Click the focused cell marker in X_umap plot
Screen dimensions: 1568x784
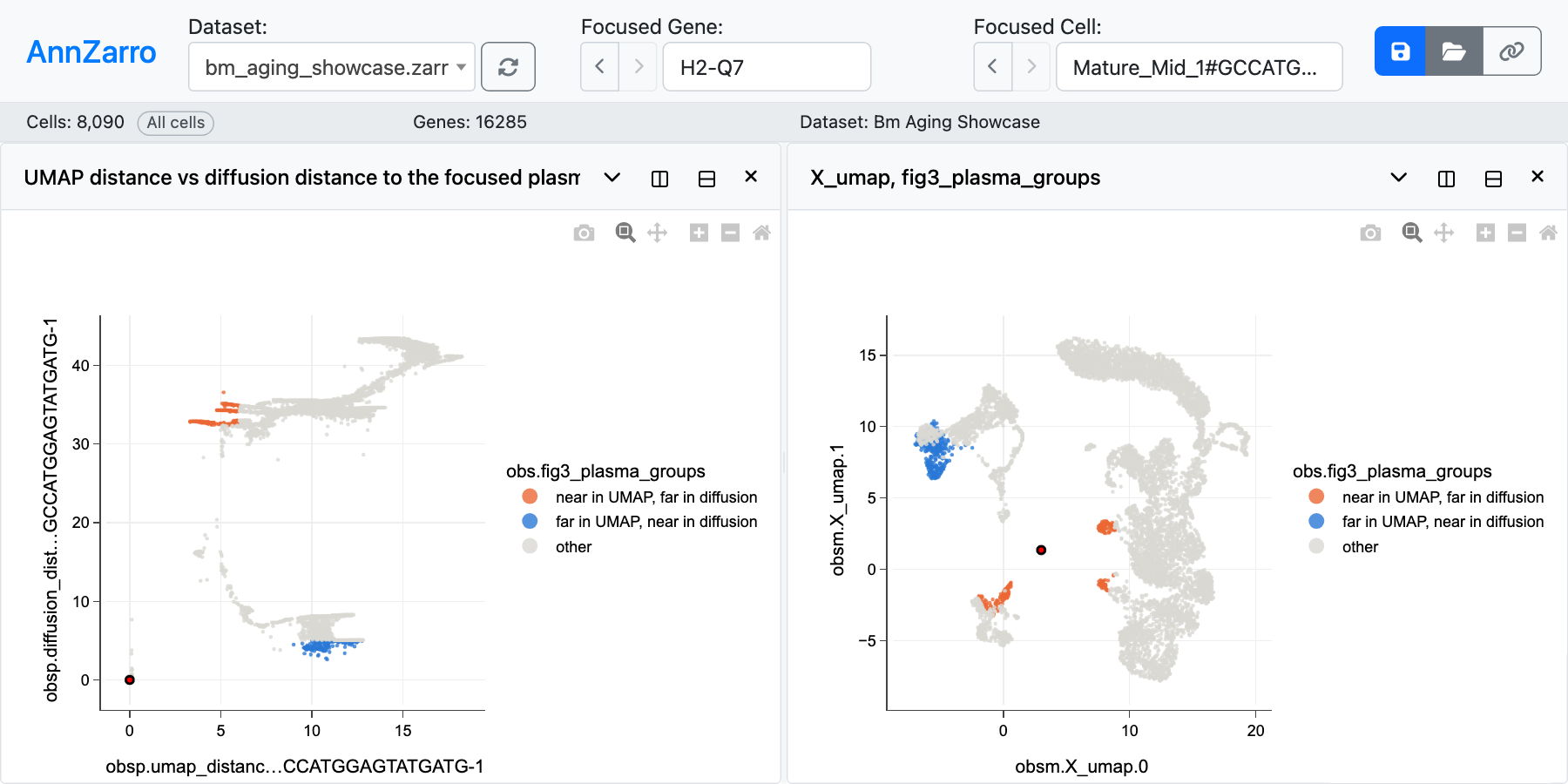click(1041, 550)
